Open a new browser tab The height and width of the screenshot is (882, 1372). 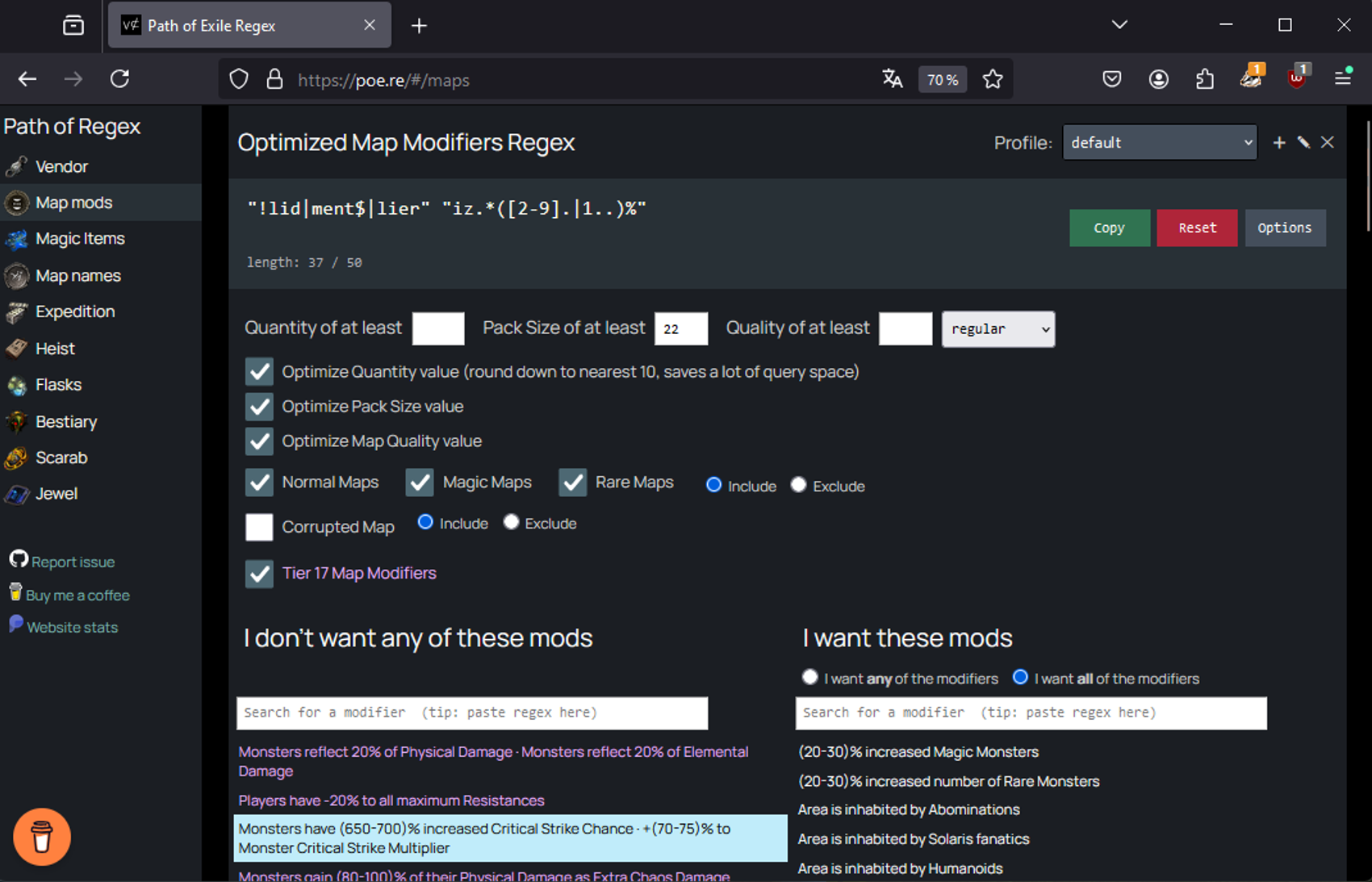tap(419, 26)
